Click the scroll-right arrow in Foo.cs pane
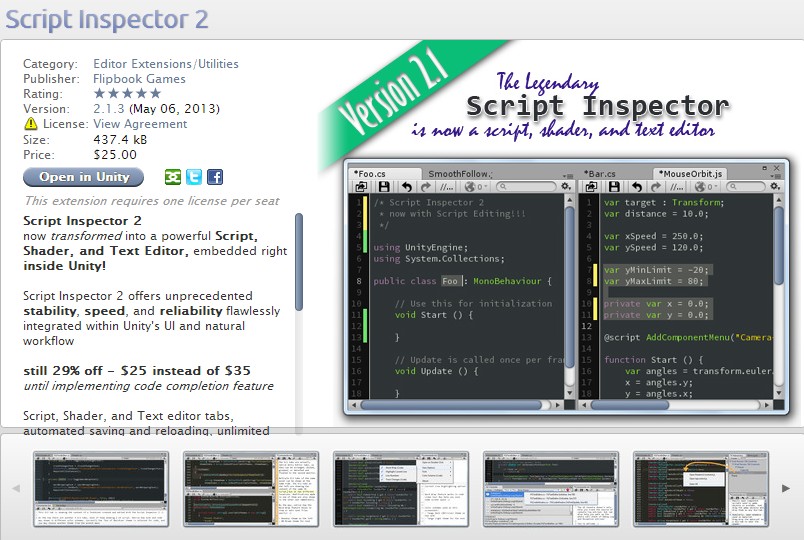This screenshot has height=540, width=804. [x=558, y=405]
